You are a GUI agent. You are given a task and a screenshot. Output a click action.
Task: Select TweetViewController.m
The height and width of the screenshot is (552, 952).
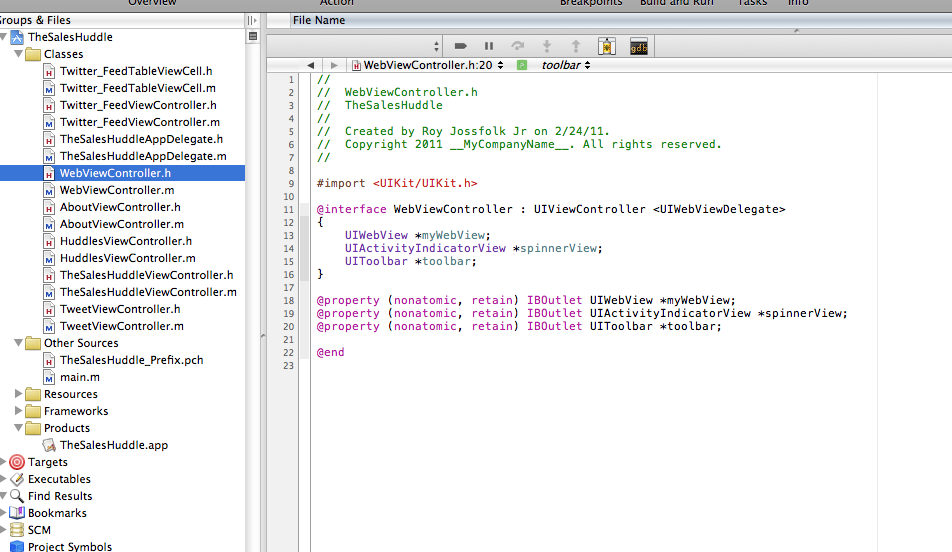pyautogui.click(x=122, y=326)
